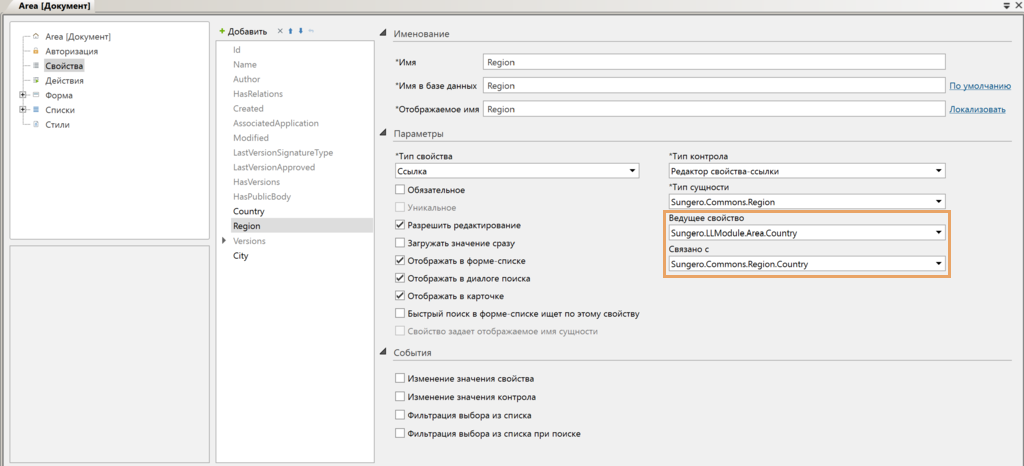Click the Действия node icon
The image size is (1024, 466).
pyautogui.click(x=36, y=80)
